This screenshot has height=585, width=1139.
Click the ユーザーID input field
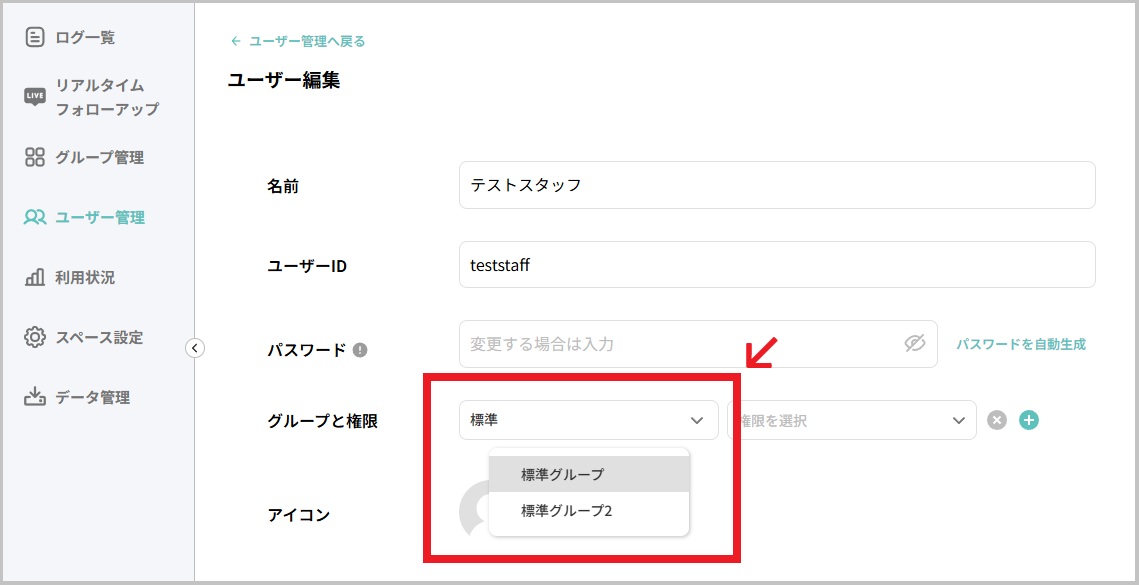pos(777,265)
